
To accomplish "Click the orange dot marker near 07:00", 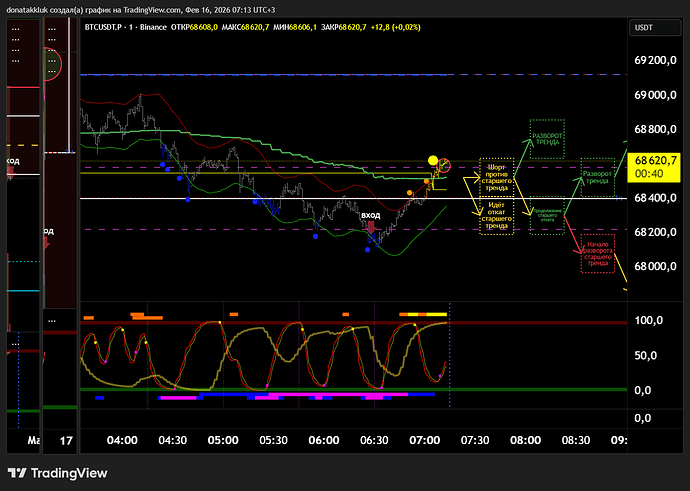I will tap(411, 192).
